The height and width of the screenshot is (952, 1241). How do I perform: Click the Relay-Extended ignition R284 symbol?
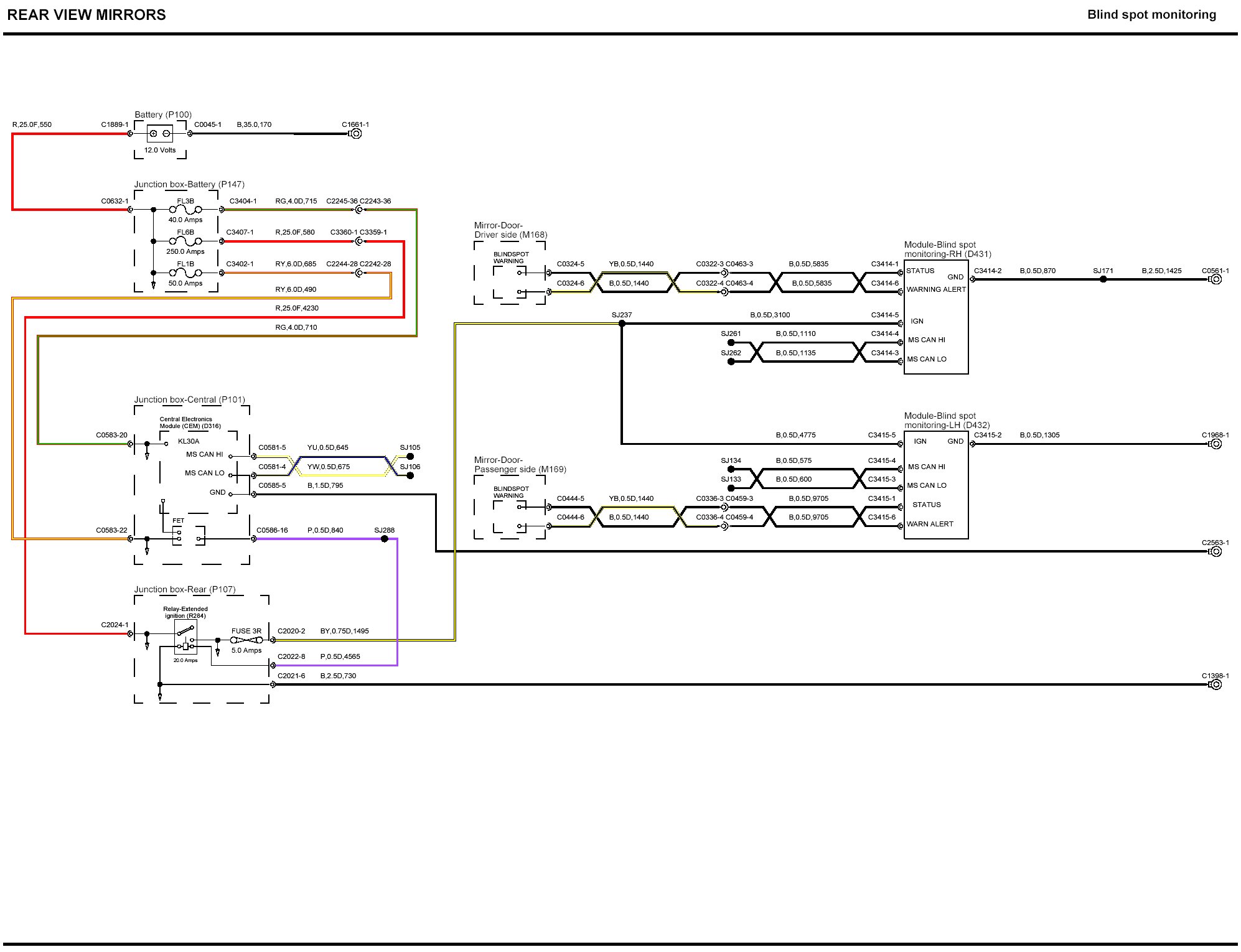185,636
